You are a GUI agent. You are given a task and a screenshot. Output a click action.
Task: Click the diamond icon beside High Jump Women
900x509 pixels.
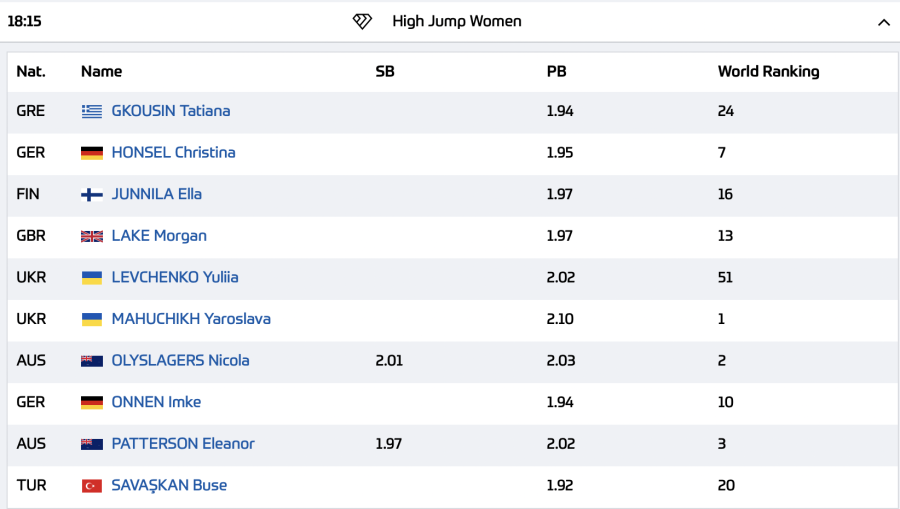[362, 21]
